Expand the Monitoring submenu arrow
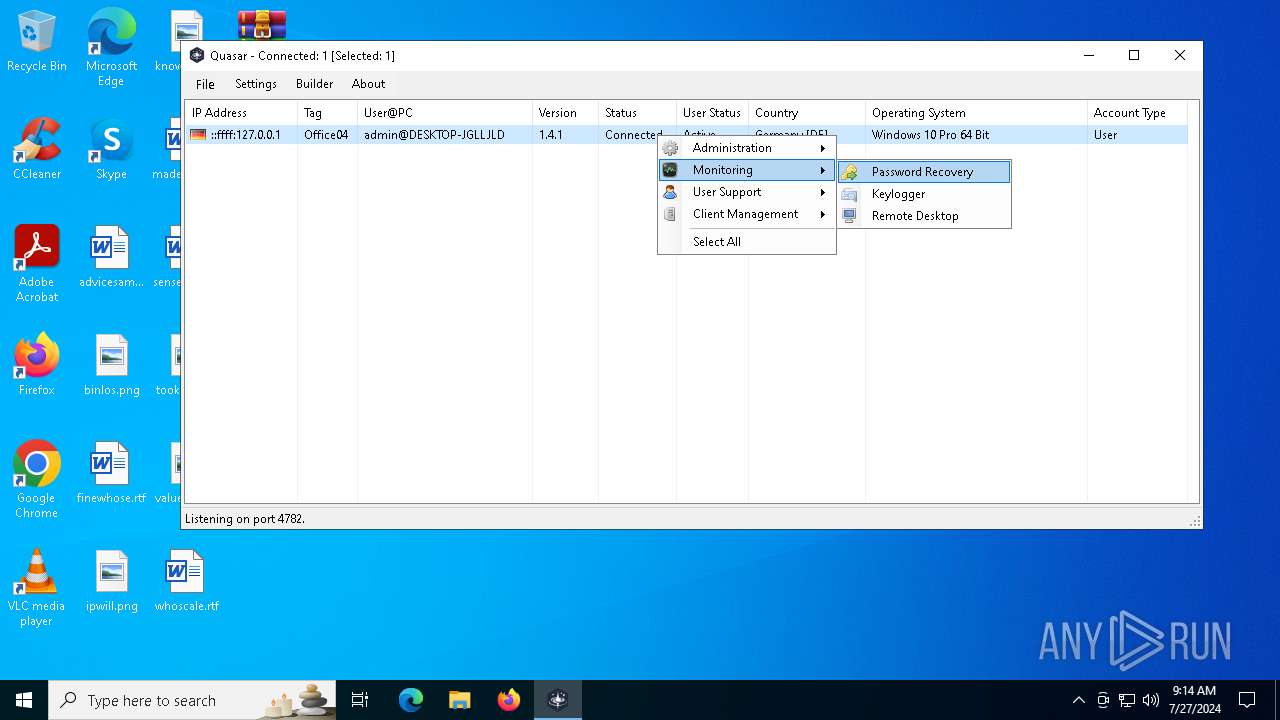The image size is (1280, 720). coord(823,170)
